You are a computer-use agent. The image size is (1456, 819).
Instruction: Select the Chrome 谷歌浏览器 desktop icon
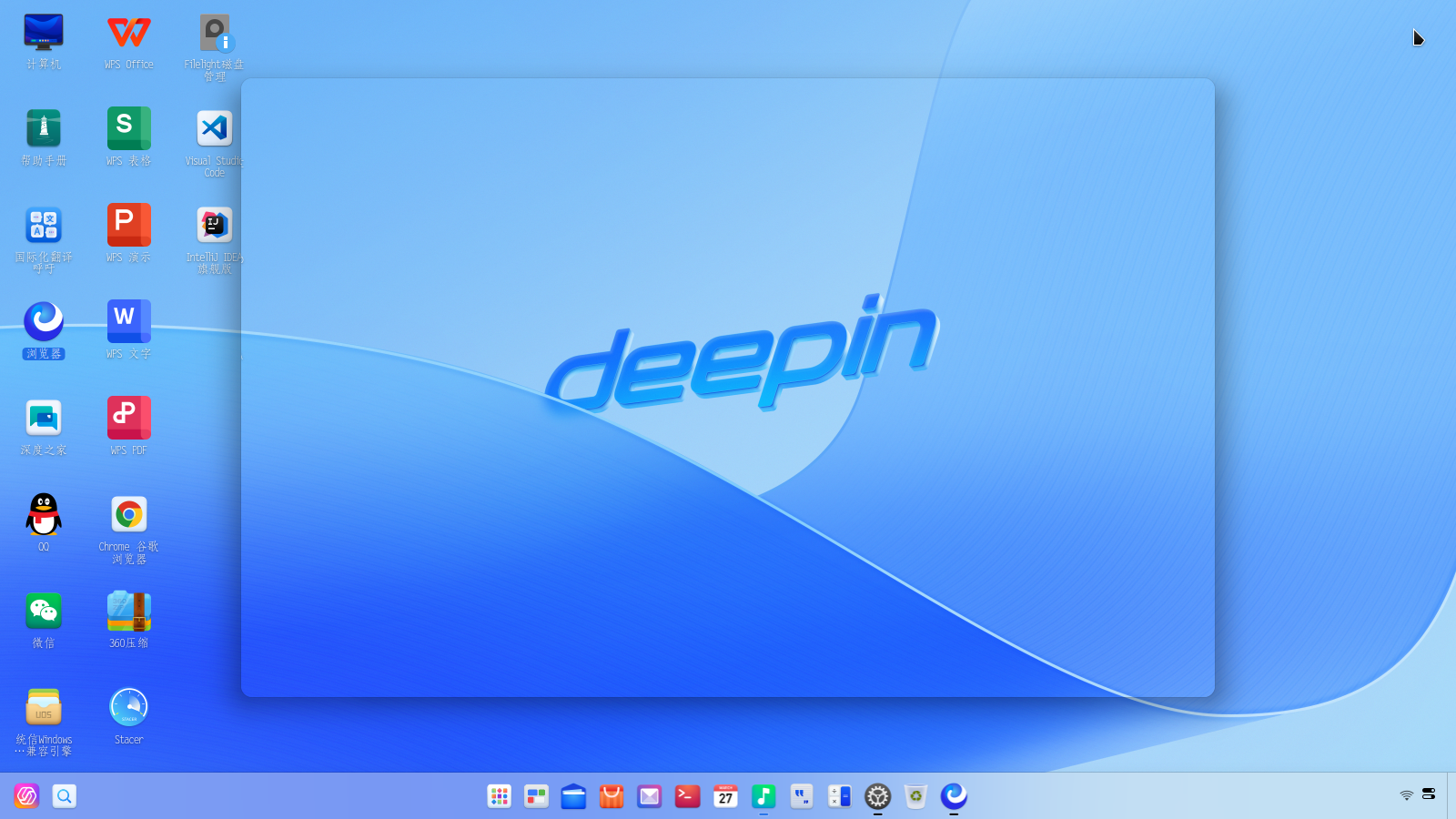pyautogui.click(x=129, y=514)
